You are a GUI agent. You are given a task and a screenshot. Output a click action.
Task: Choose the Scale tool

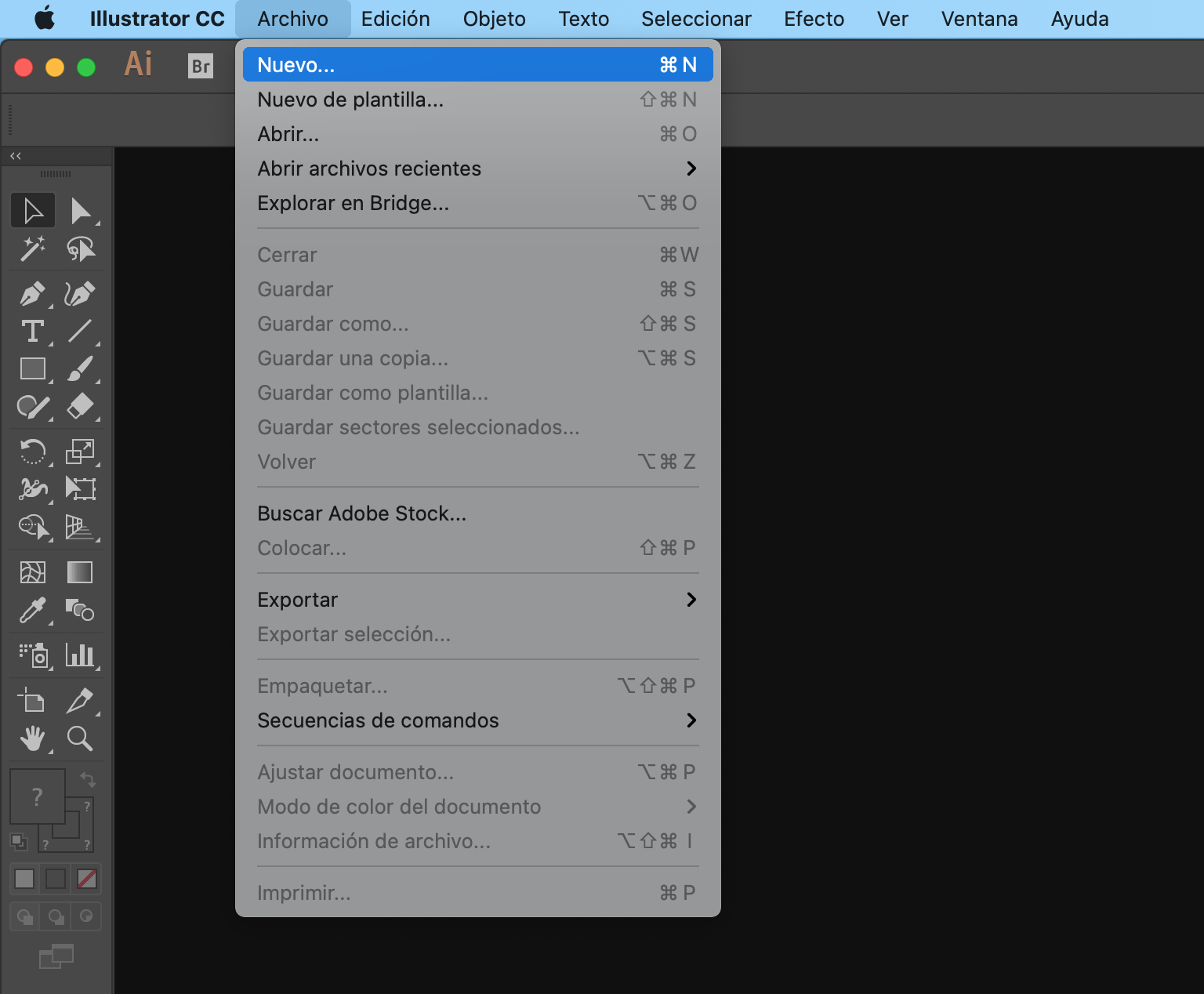click(80, 452)
